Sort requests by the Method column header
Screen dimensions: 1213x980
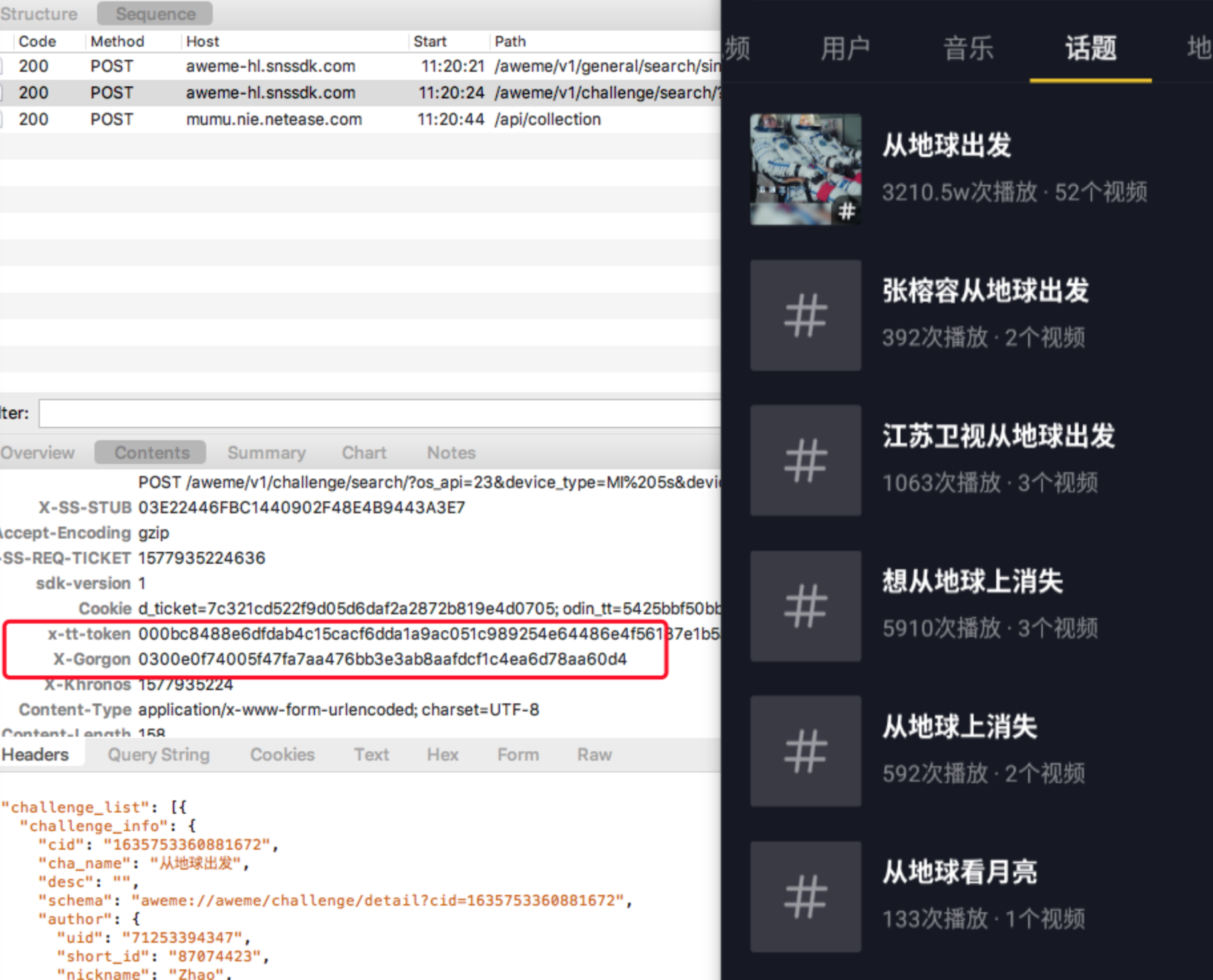(x=117, y=41)
